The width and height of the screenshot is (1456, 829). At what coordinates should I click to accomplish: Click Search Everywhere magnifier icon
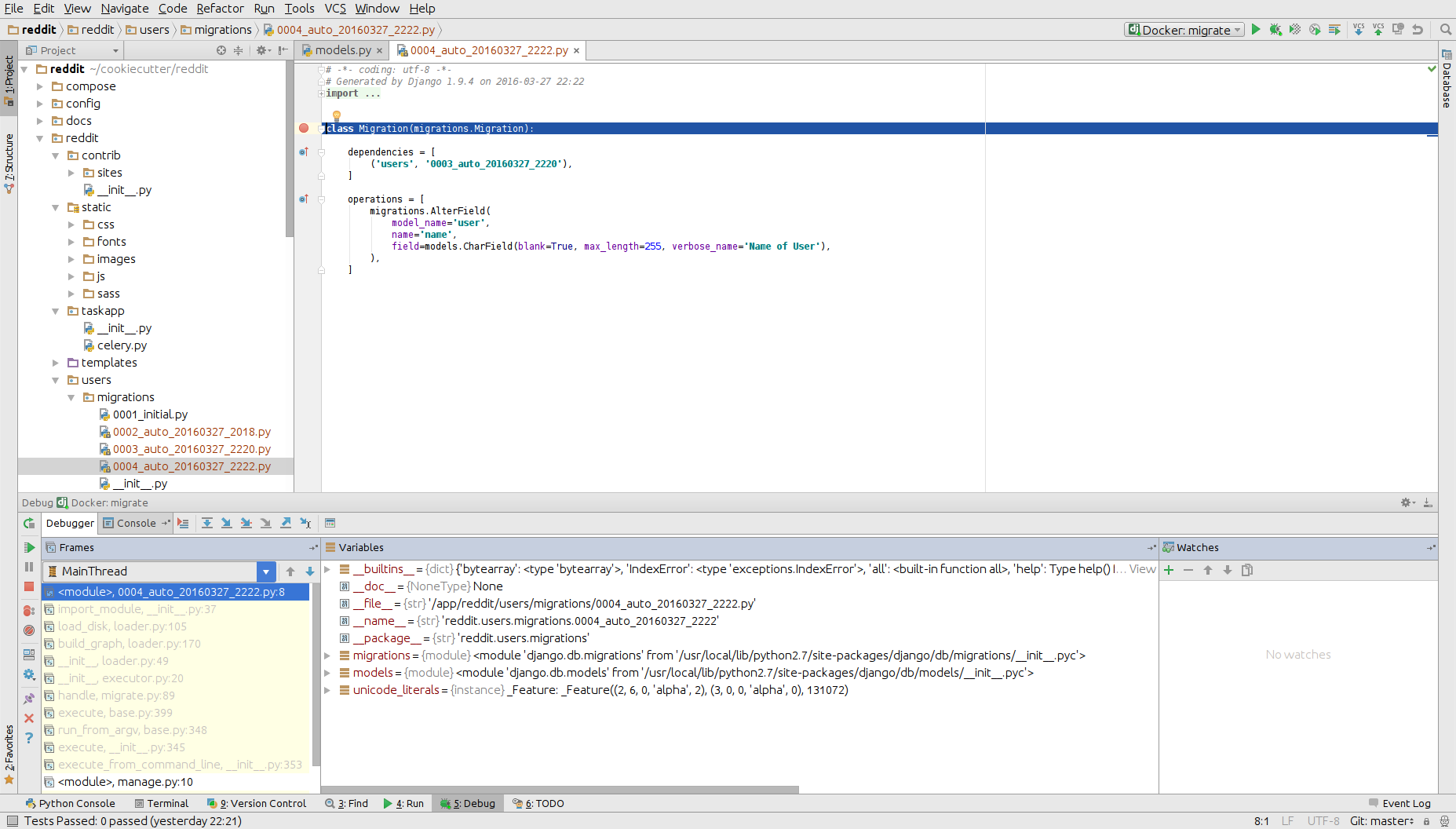click(x=1445, y=30)
